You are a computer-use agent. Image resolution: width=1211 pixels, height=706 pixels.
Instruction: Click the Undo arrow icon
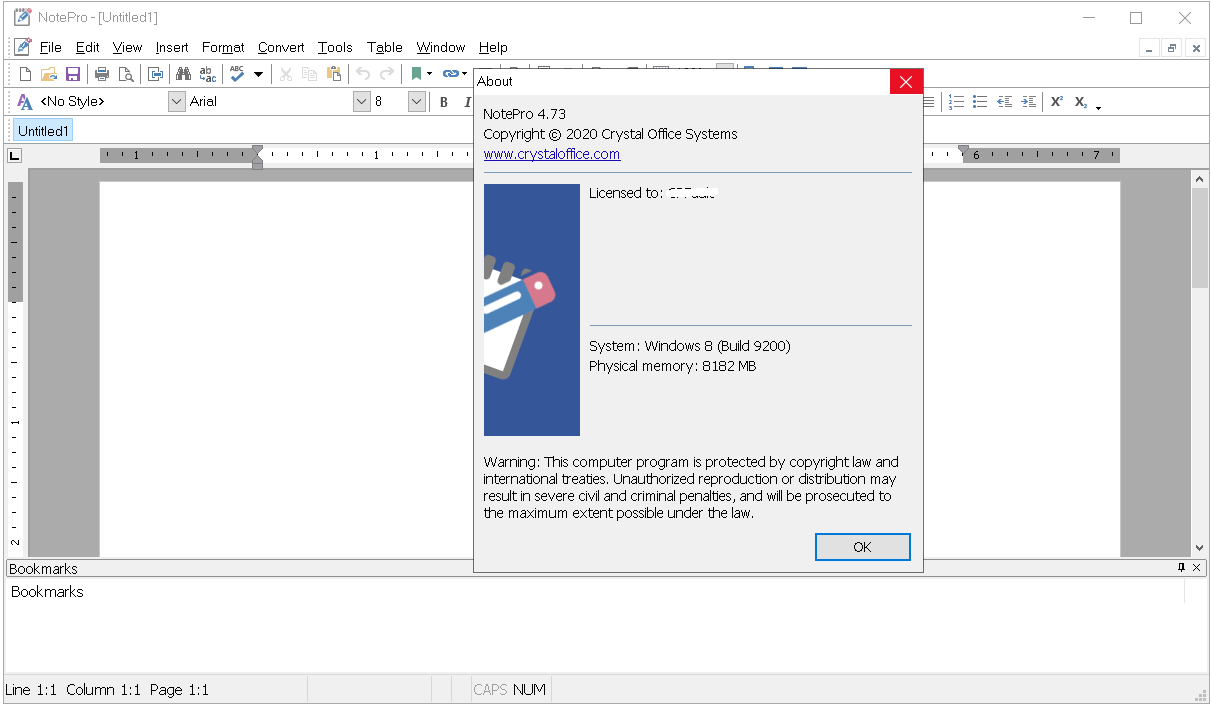pos(363,74)
